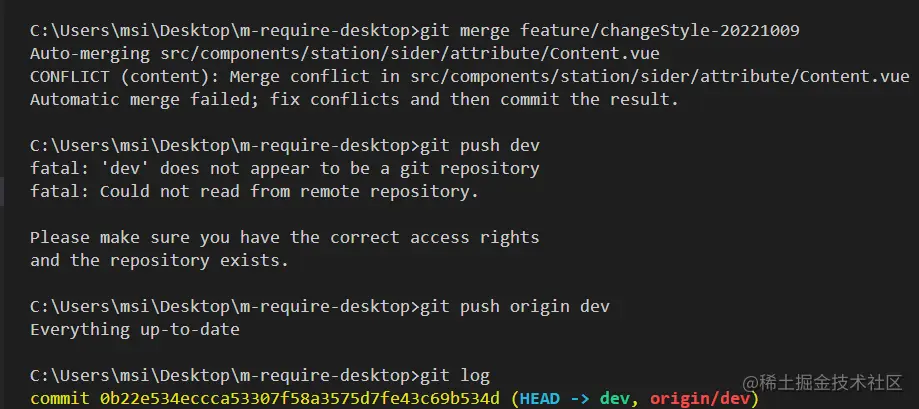The image size is (919, 409).
Task: Click the "git merge" command text
Action: tap(465, 30)
